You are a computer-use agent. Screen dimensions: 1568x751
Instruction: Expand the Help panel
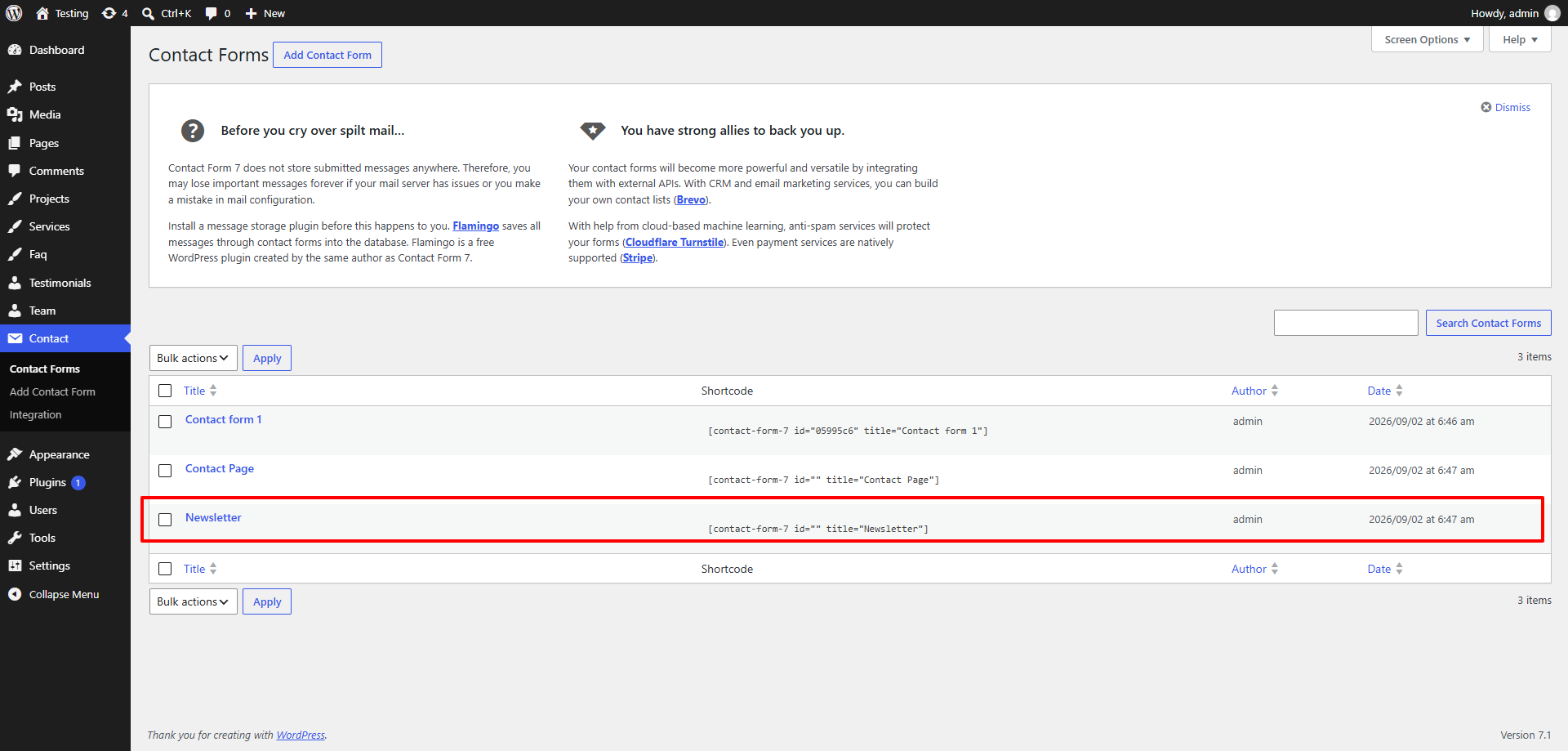1520,39
